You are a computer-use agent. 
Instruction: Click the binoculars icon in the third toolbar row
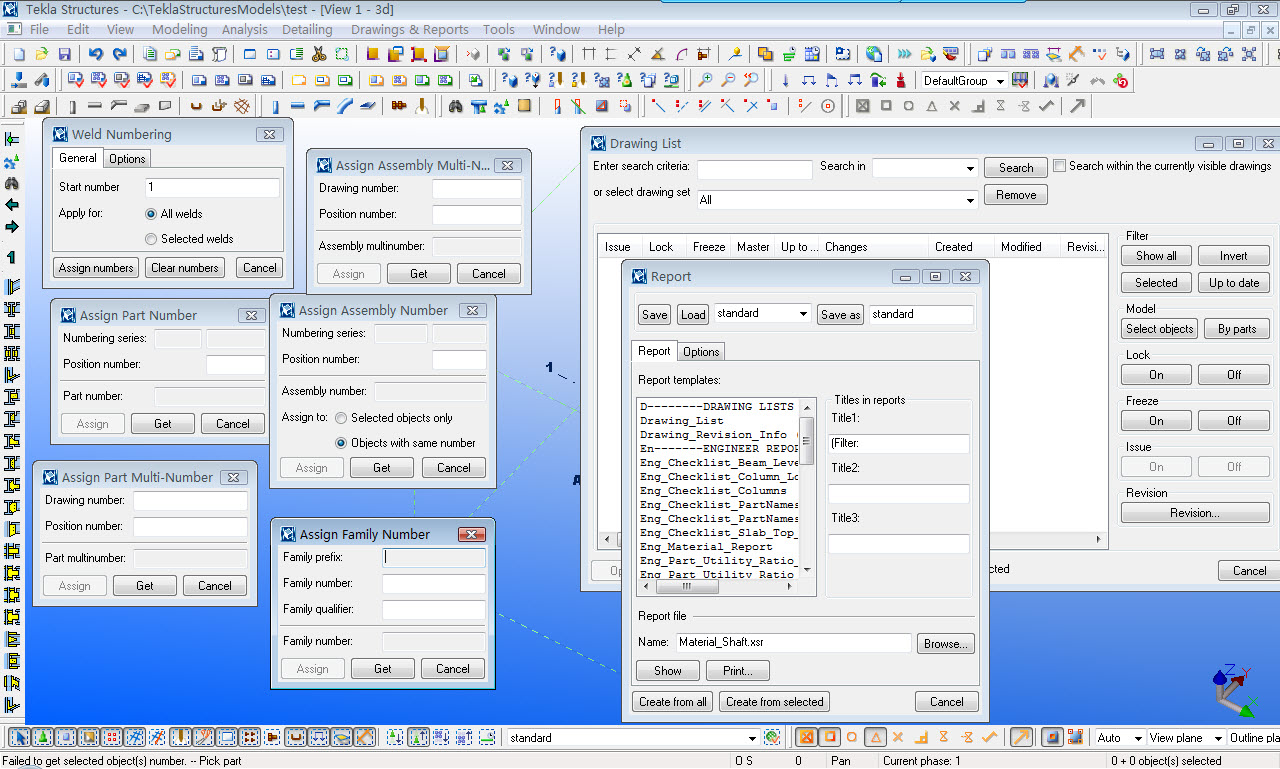click(x=456, y=106)
